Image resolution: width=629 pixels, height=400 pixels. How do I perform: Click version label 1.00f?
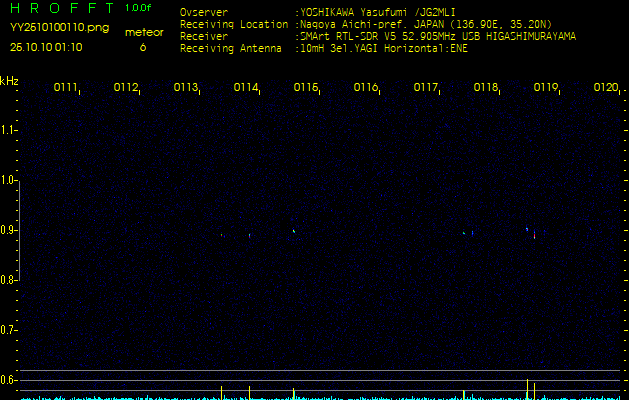[138, 8]
